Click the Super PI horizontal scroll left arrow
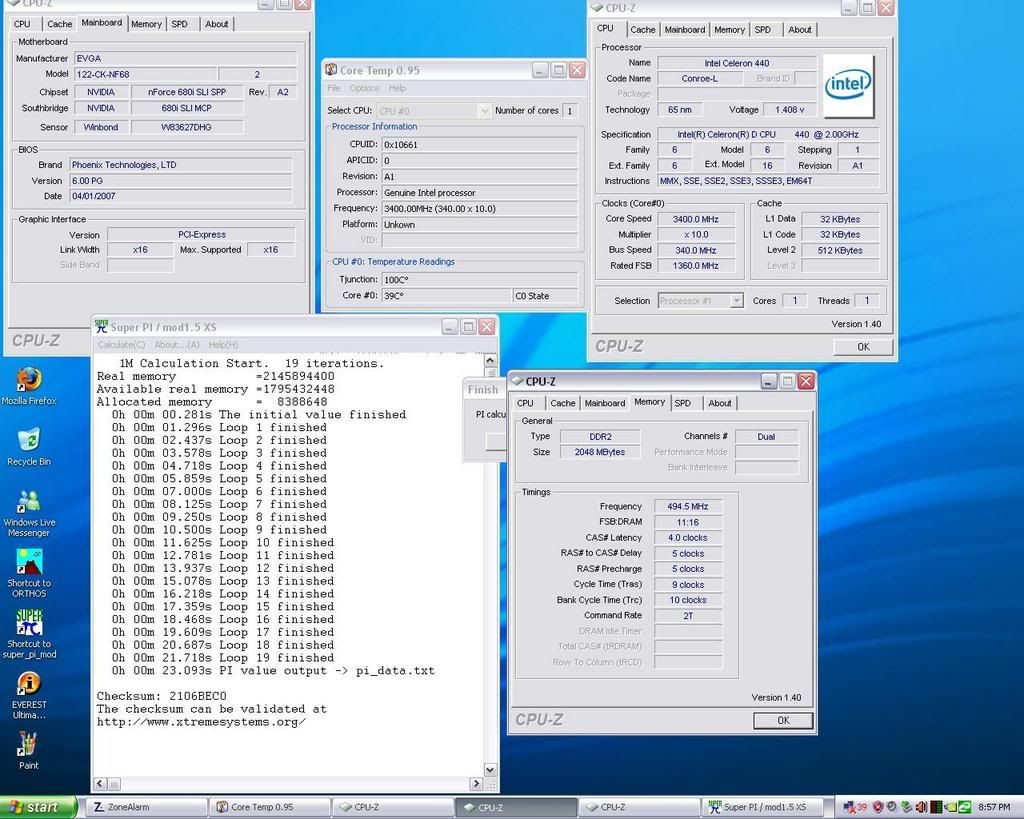 [100, 784]
